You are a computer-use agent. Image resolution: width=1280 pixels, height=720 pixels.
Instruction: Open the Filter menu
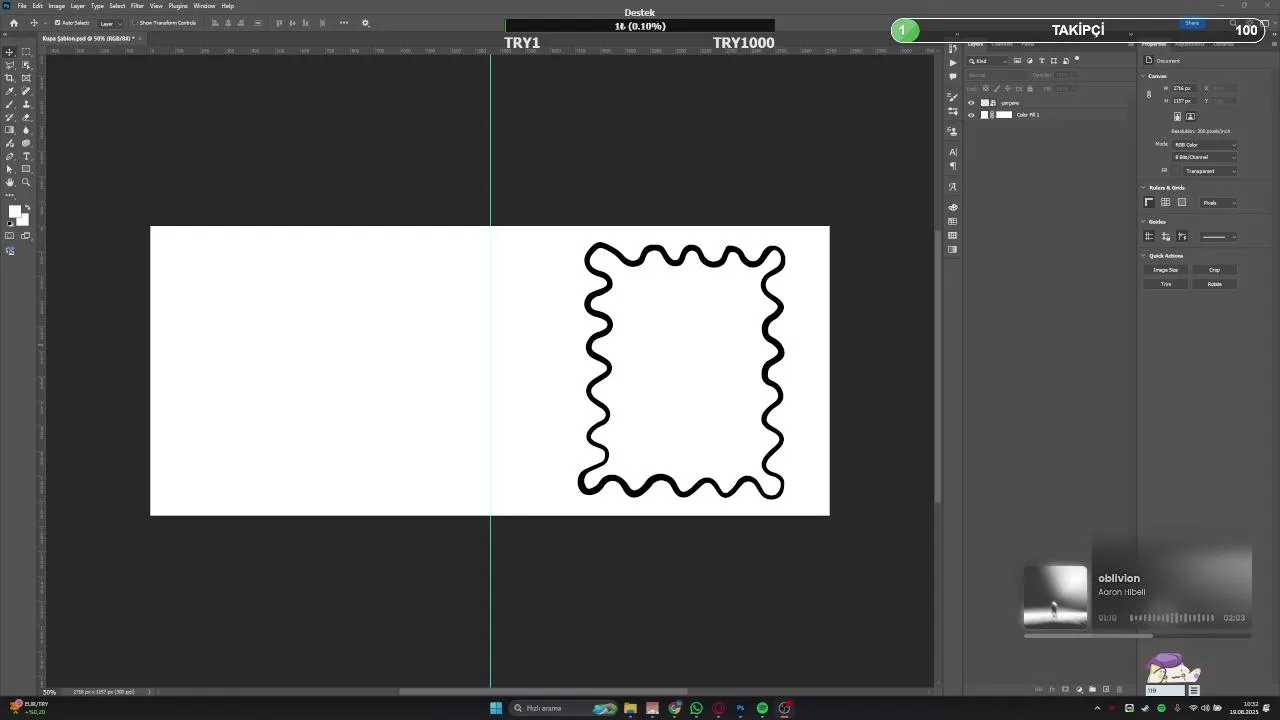138,6
